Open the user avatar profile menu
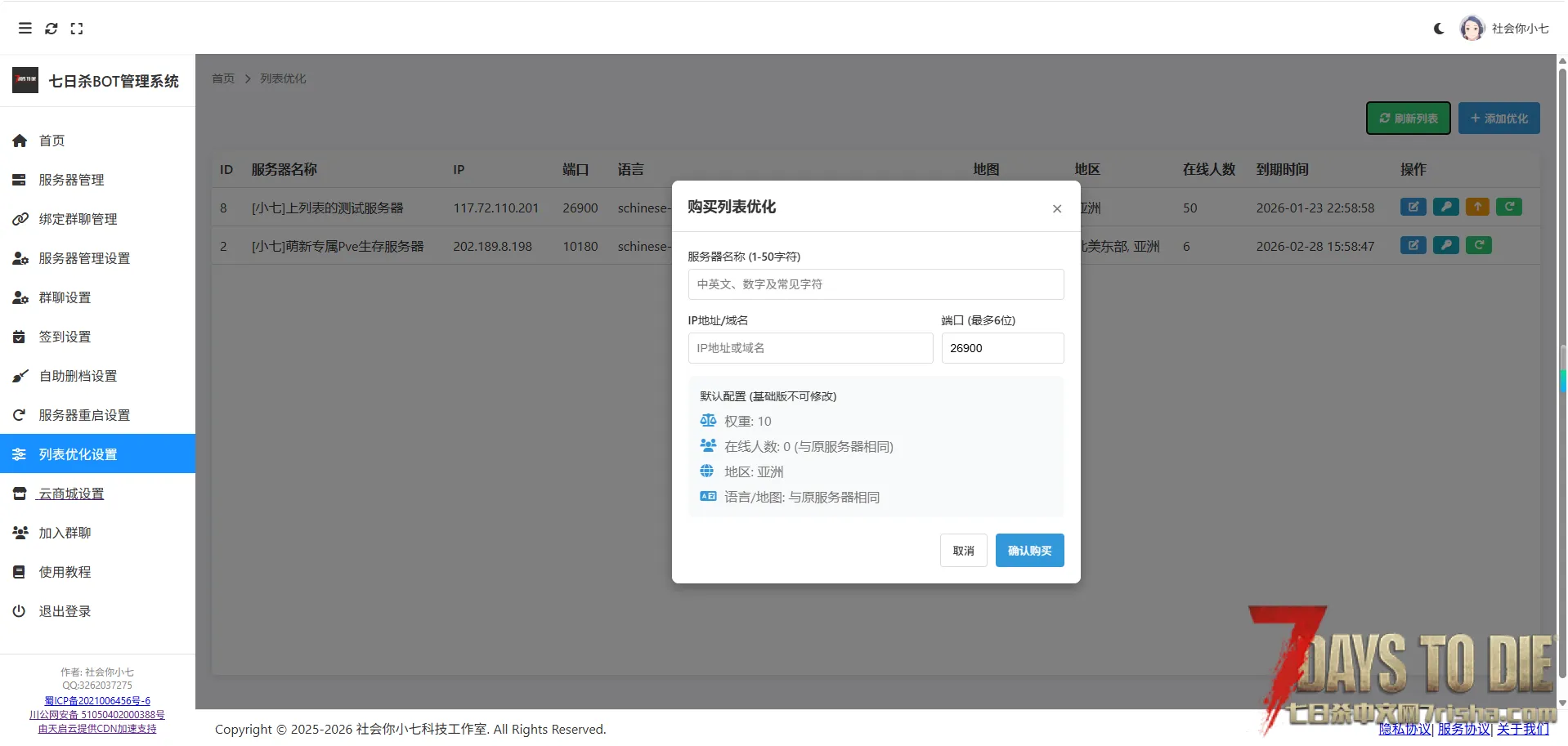The image size is (1568, 746). (x=1472, y=29)
